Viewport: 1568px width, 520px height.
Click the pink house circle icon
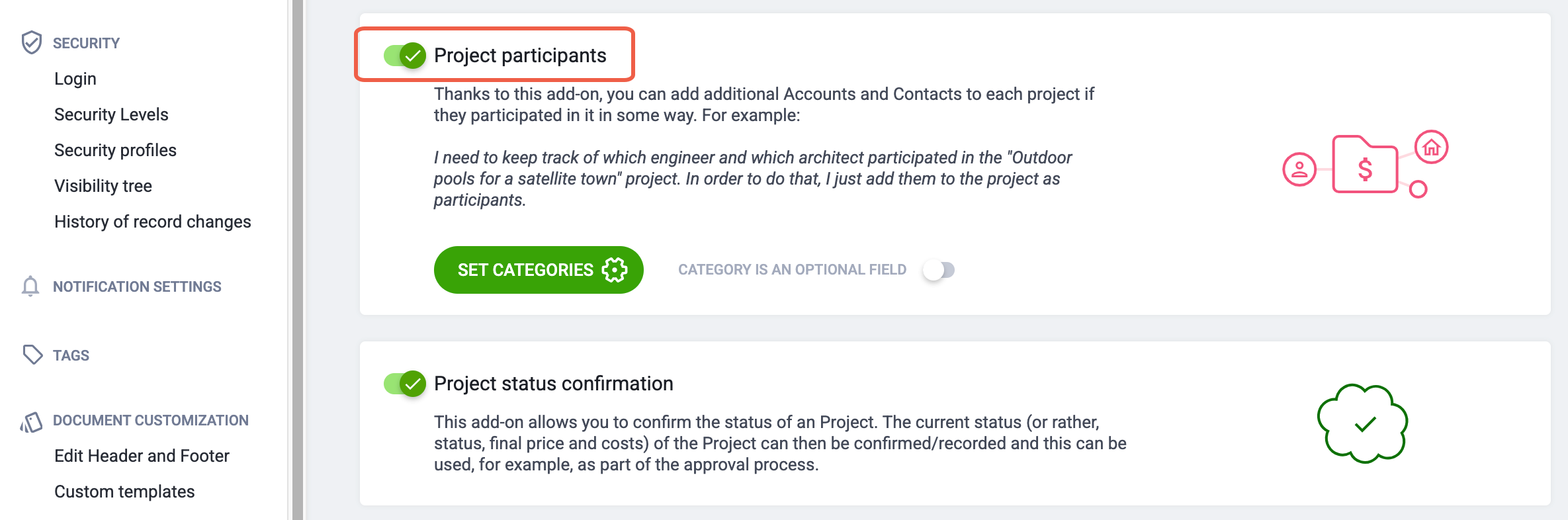point(1432,147)
